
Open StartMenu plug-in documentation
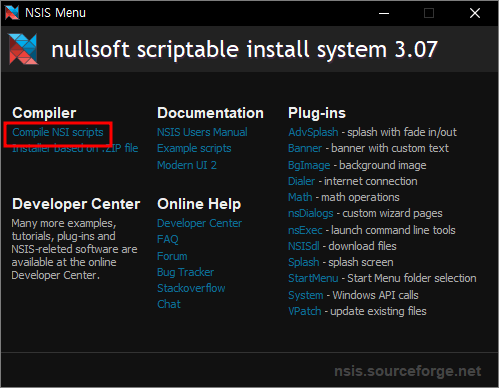click(313, 278)
